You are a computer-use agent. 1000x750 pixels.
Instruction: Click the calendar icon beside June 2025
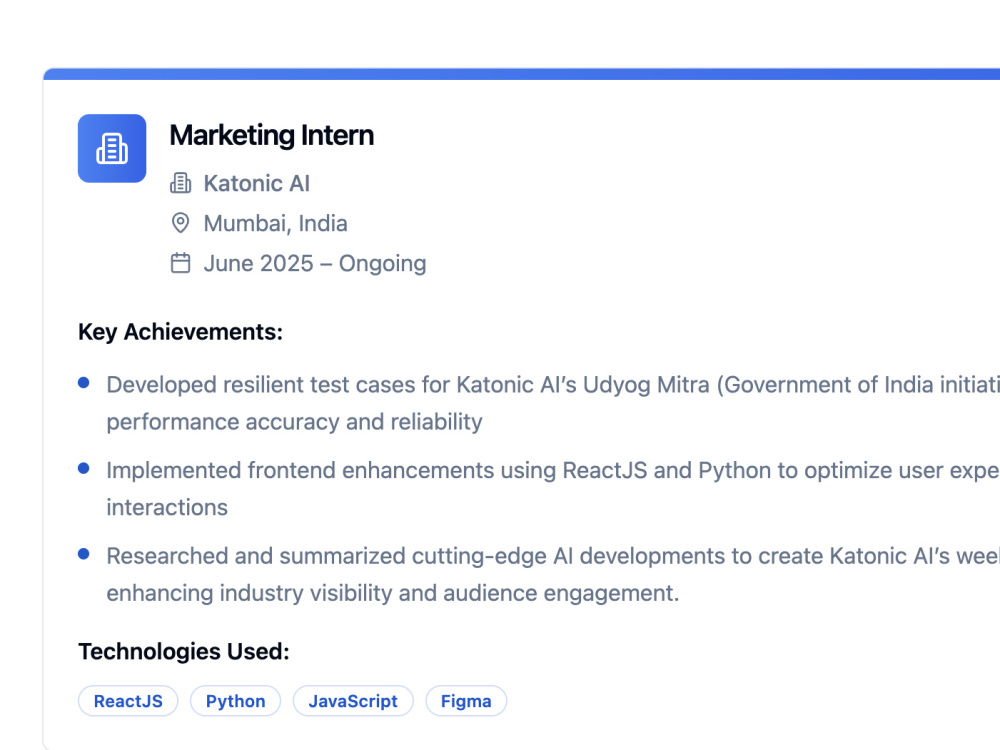[x=180, y=263]
